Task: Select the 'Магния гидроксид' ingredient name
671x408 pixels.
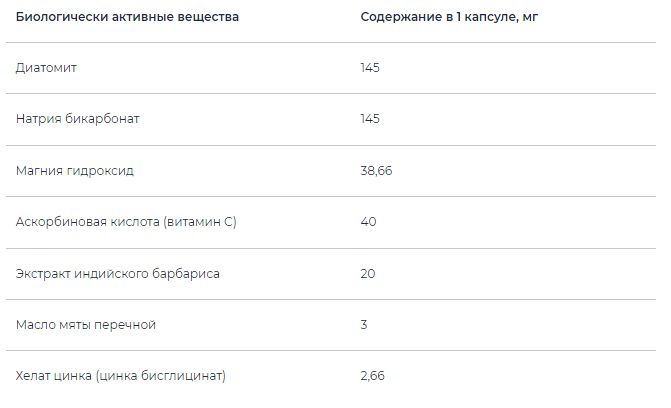Action: click(75, 171)
